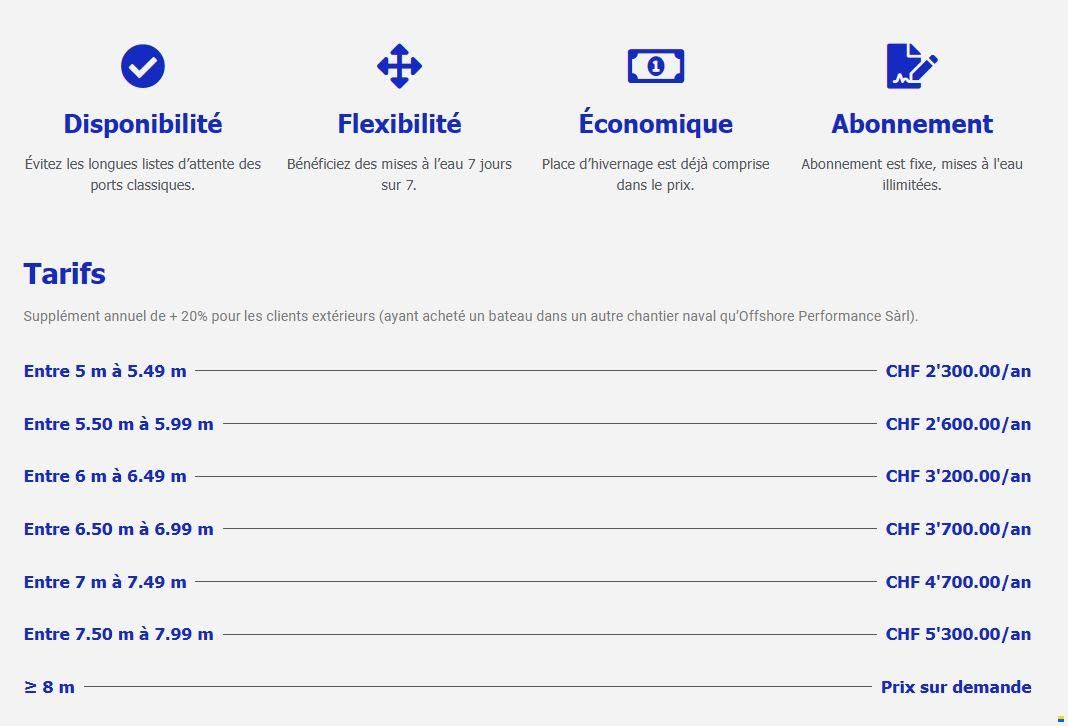Click the banknote Économique icon
Screen dimensions: 1068x726
click(x=655, y=66)
